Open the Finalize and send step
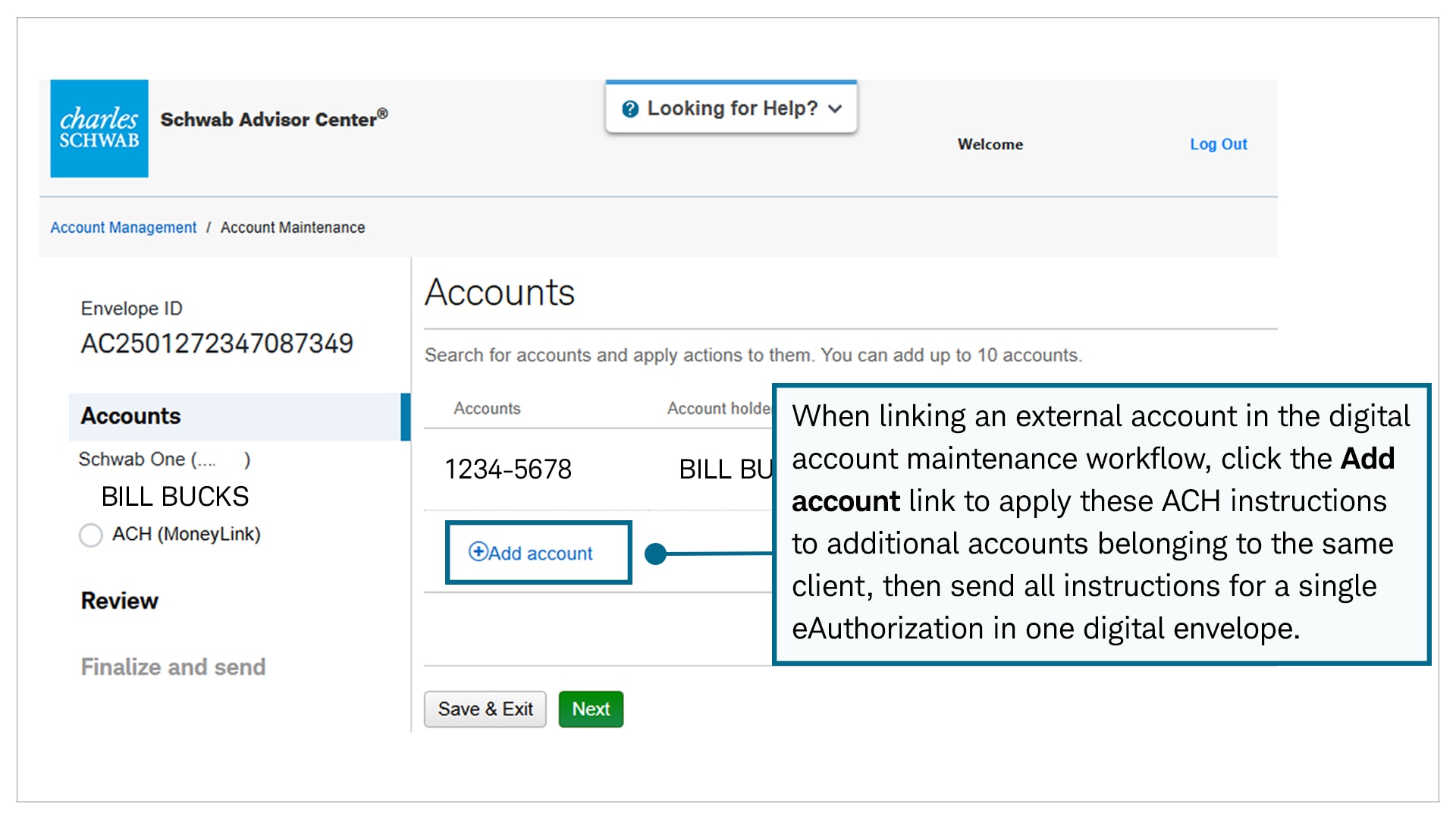Viewport: 1456px width, 819px height. [x=173, y=667]
